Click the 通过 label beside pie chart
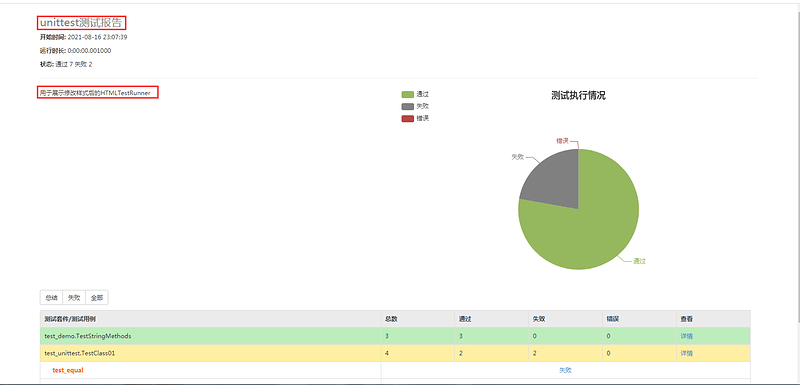This screenshot has width=800, height=385. click(639, 261)
